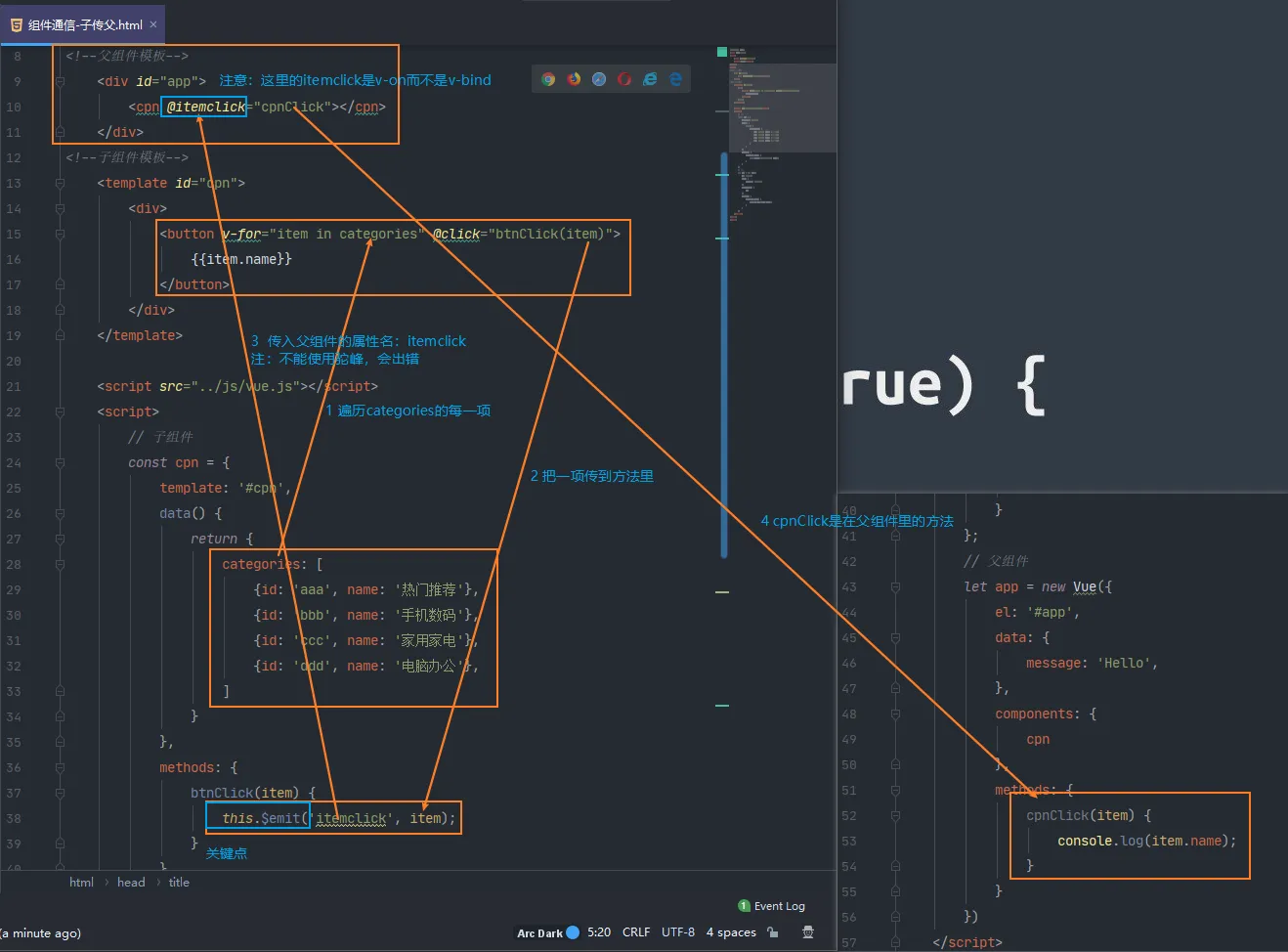Click v-for directive on button tag
This screenshot has width=1288, height=952.
point(241,234)
